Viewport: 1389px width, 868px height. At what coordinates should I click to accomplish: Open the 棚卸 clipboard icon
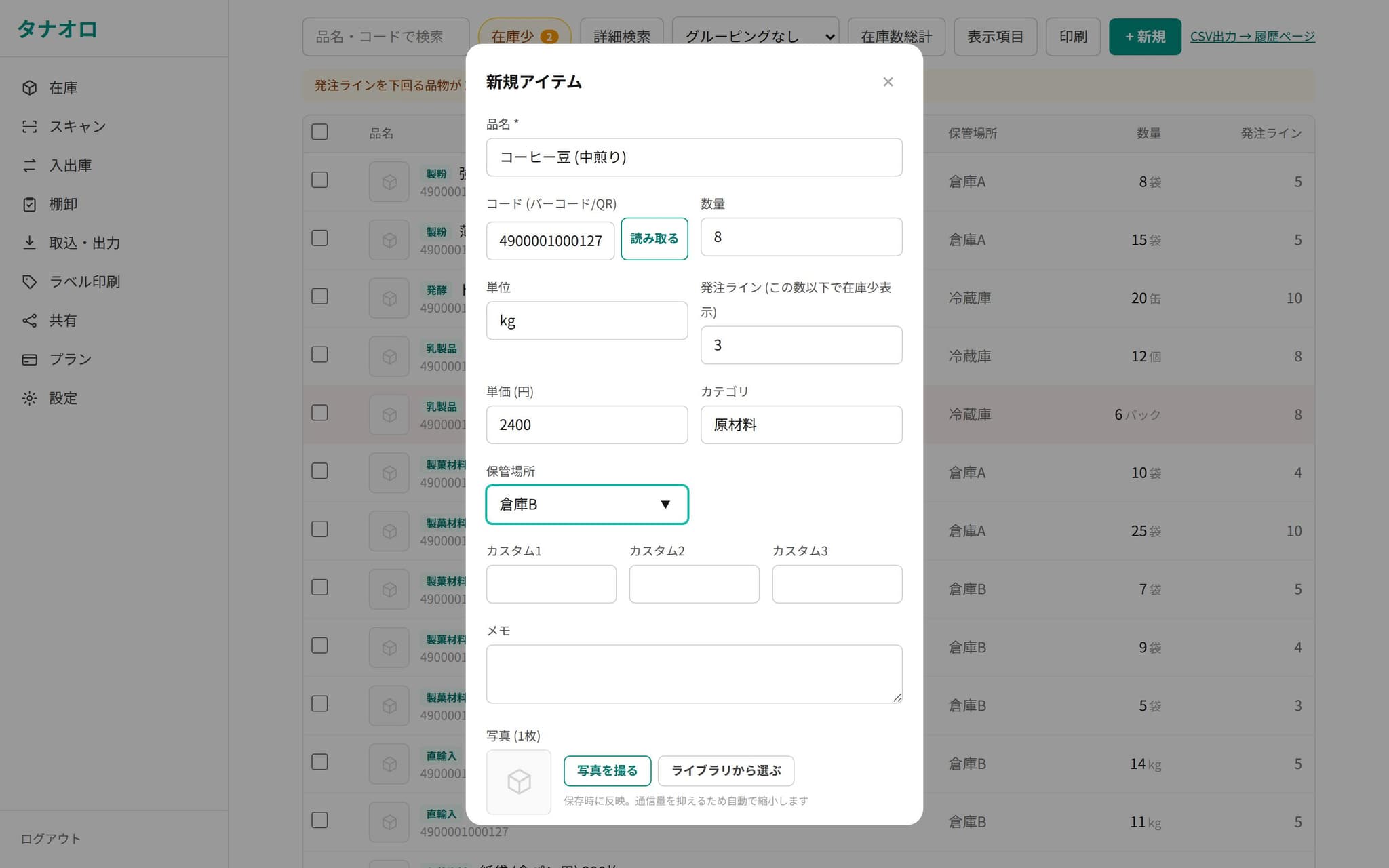29,204
